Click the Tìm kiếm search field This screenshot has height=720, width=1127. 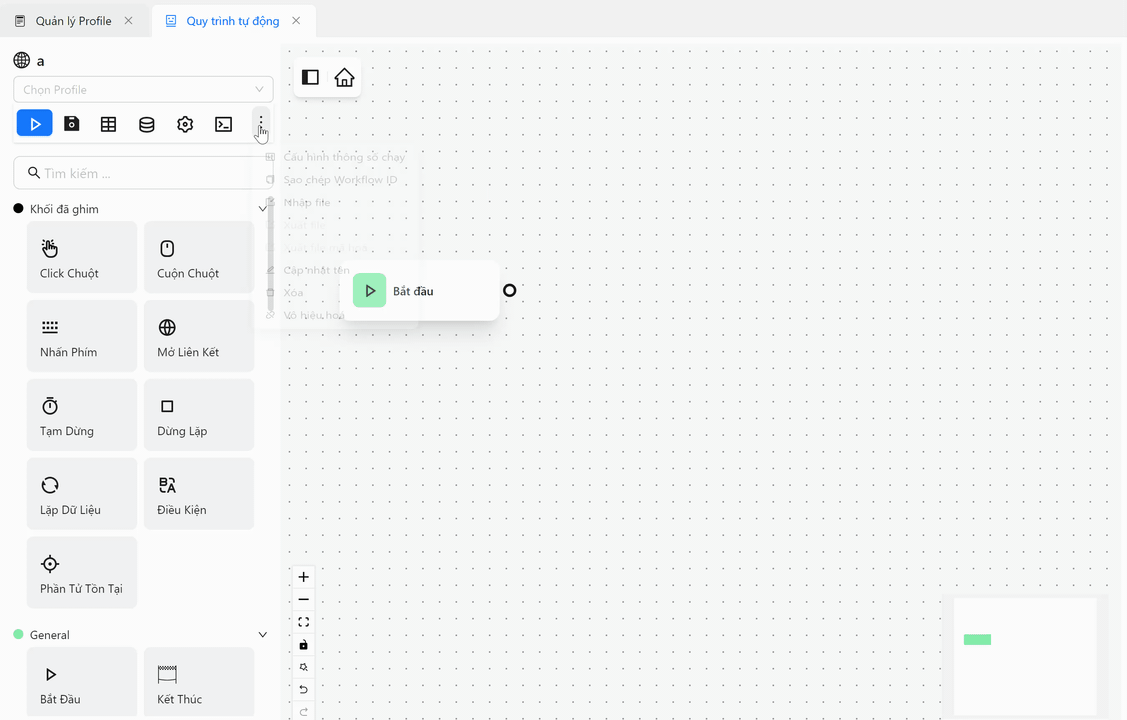[143, 173]
